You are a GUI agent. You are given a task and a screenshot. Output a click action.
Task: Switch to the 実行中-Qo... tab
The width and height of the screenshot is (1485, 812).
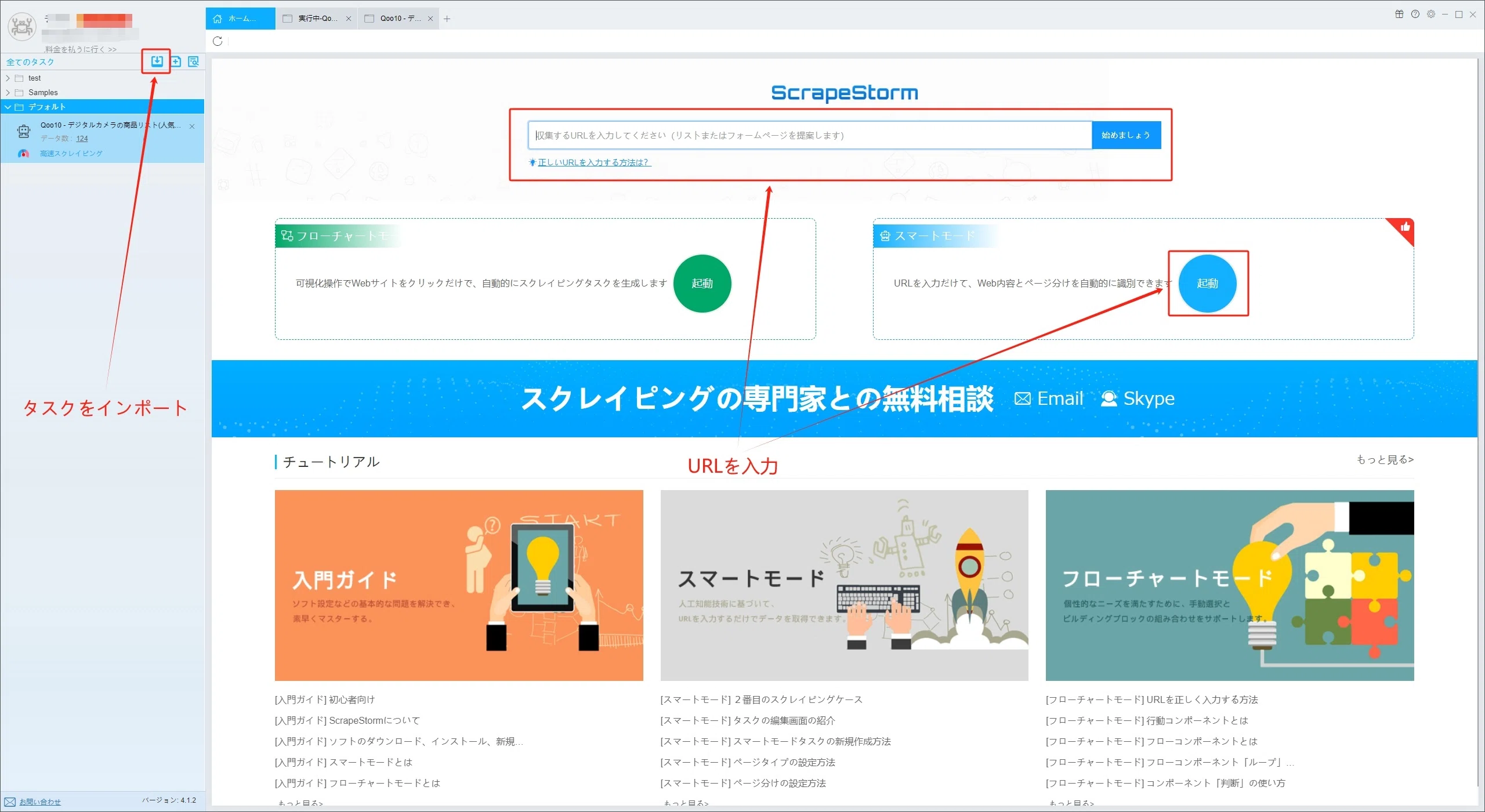pos(317,19)
